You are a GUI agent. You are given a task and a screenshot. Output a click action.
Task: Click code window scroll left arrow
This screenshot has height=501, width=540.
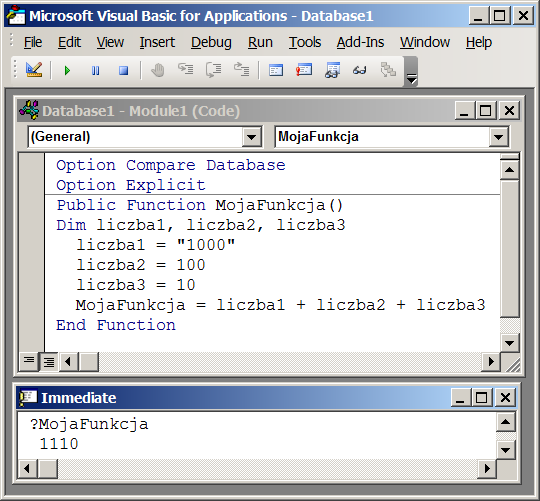(69, 361)
